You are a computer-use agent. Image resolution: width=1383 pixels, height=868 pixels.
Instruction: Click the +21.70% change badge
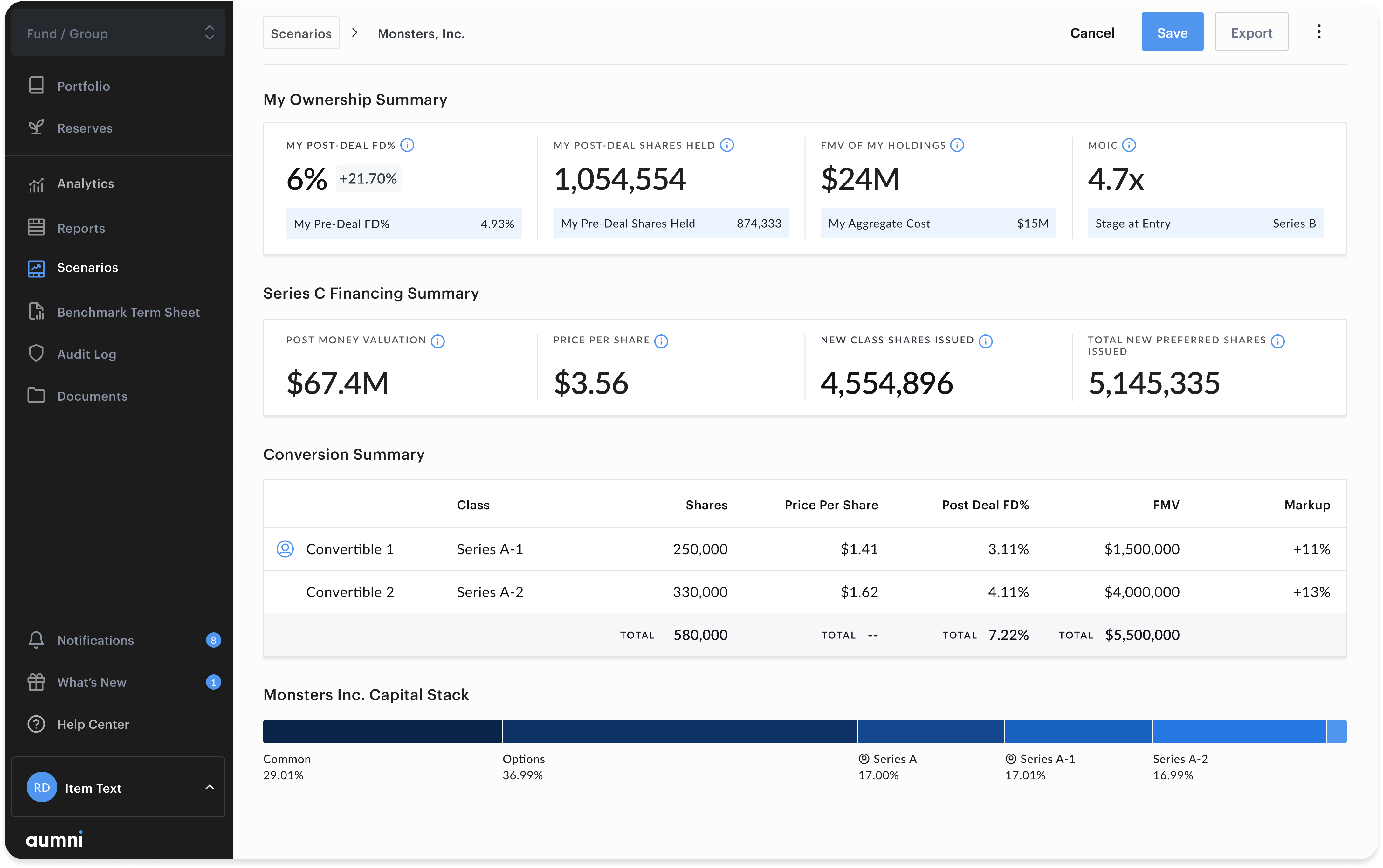368,179
